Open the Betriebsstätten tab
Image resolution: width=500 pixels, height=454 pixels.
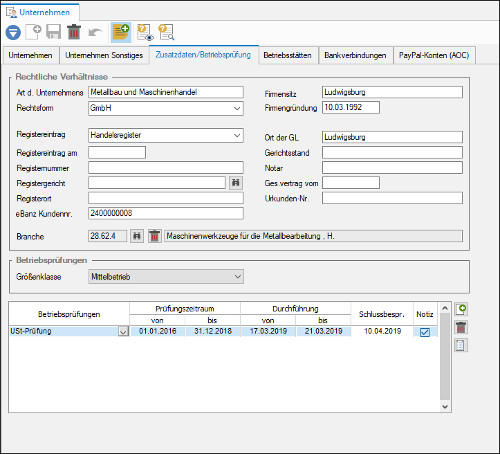[x=287, y=55]
